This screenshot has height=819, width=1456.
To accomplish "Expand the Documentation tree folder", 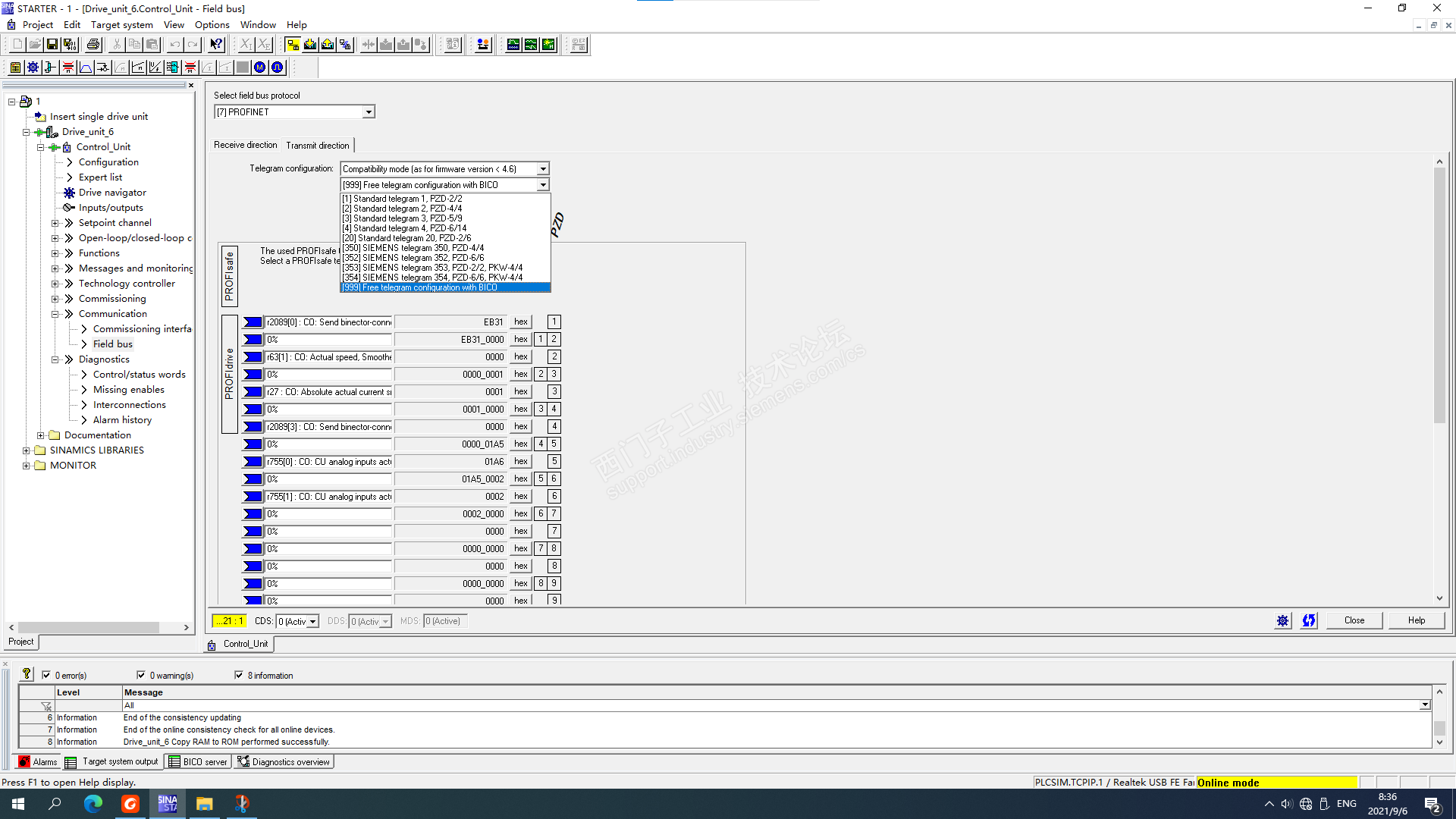I will coord(41,435).
